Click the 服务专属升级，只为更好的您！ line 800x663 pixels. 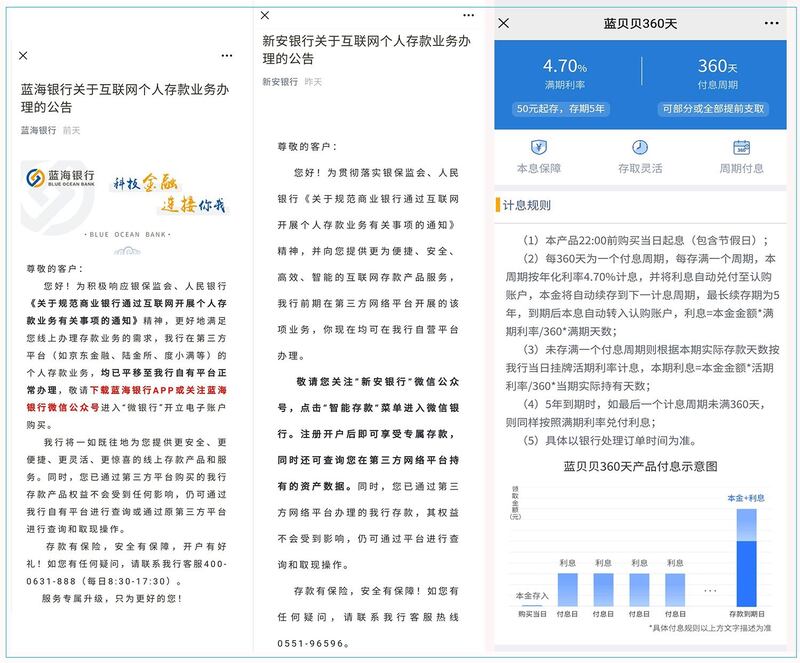tap(112, 598)
